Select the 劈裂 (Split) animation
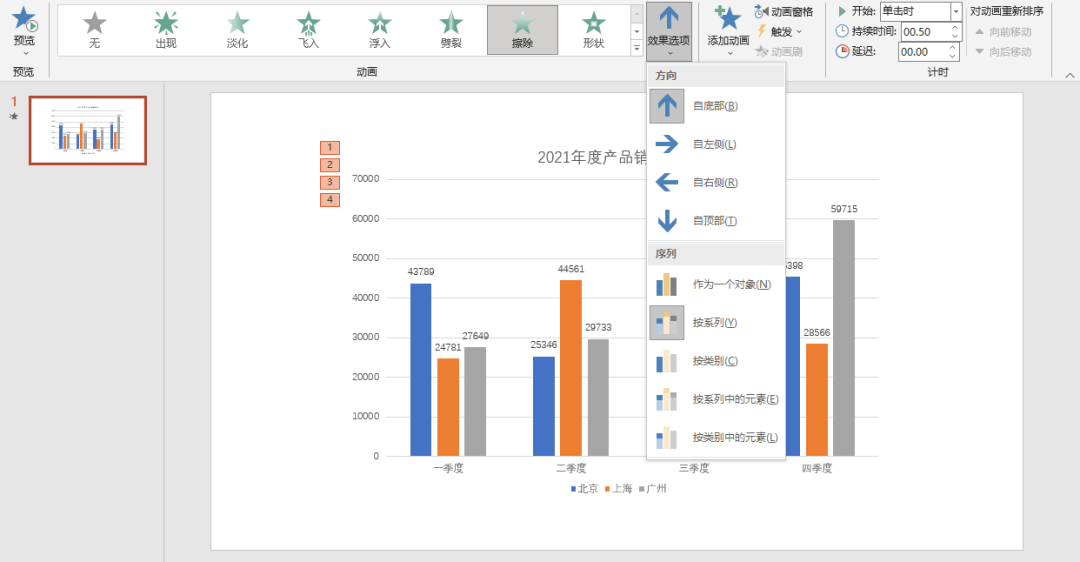This screenshot has width=1080, height=562. [451, 29]
